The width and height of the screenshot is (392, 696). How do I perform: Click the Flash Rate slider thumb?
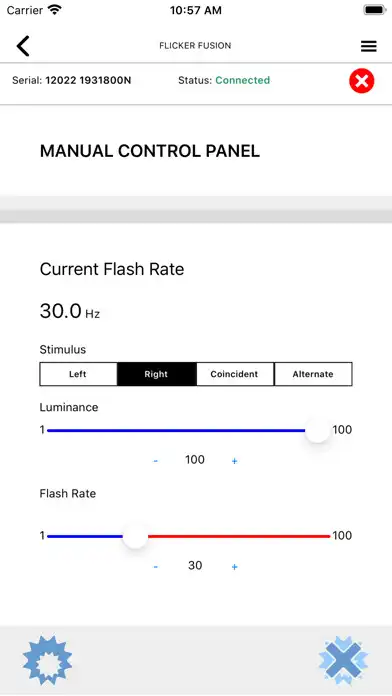click(x=135, y=536)
